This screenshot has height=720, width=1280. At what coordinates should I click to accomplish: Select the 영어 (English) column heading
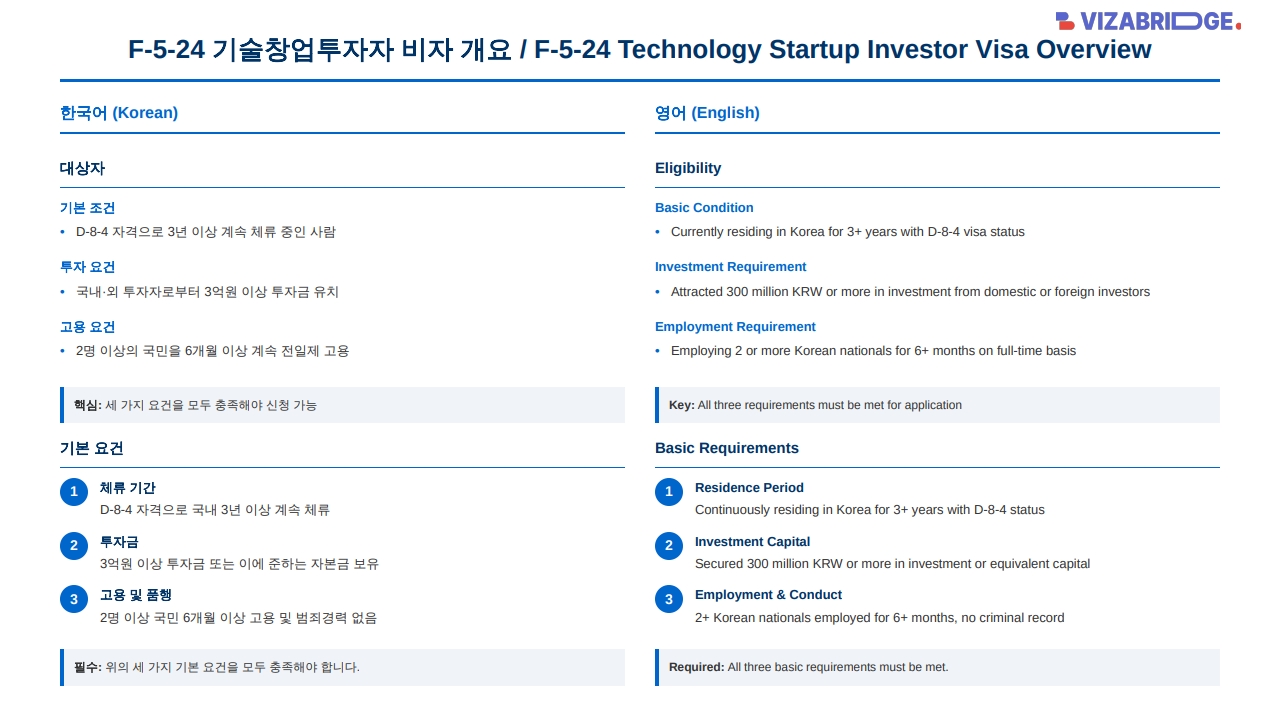point(707,113)
